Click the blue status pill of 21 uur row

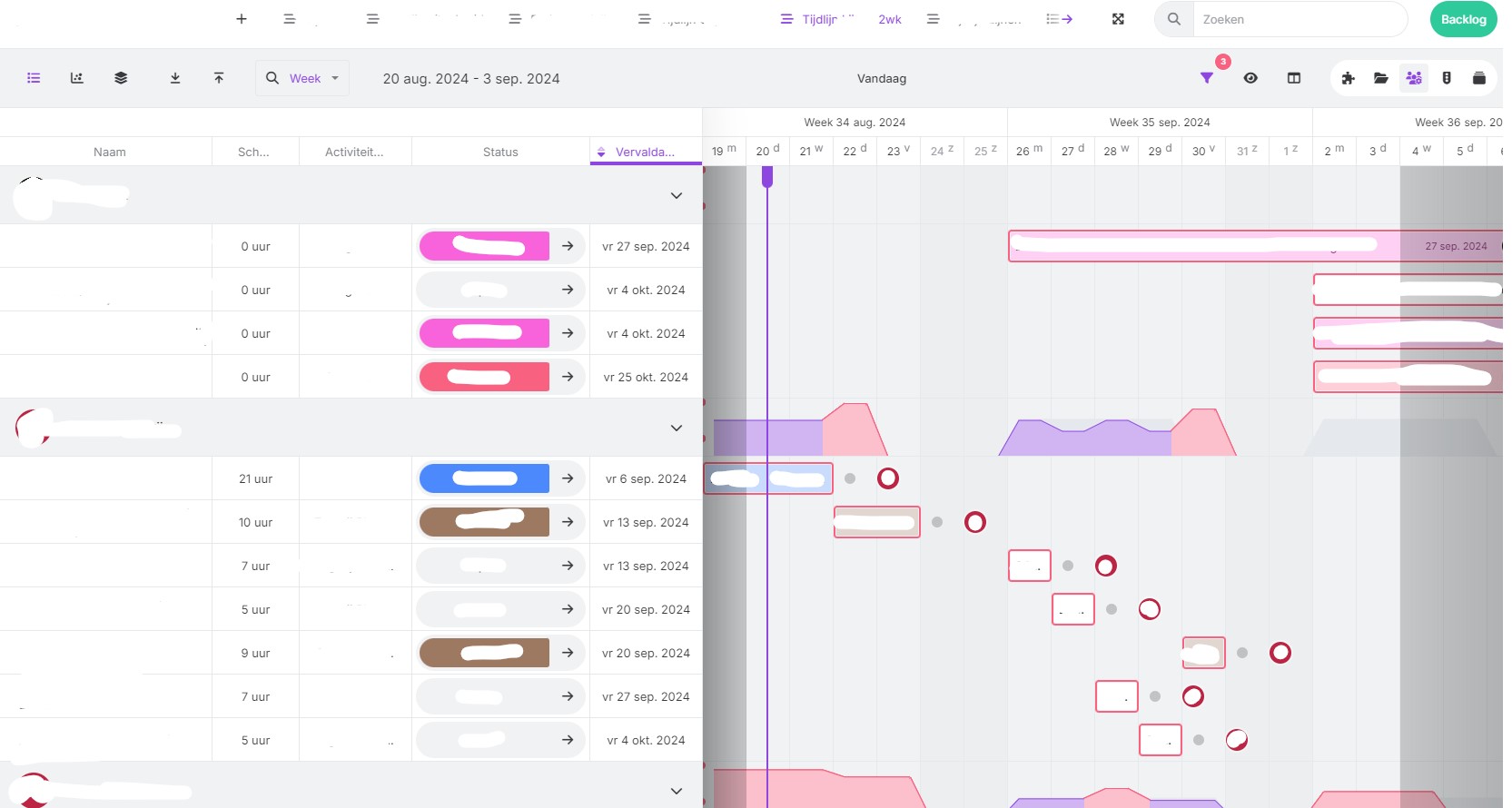[x=484, y=478]
